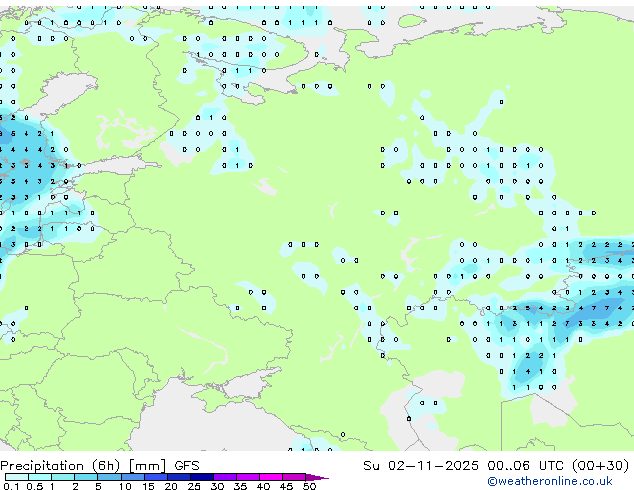The width and height of the screenshot is (634, 490).
Task: Click the '(6h)' interval text in title
Action: (106, 466)
